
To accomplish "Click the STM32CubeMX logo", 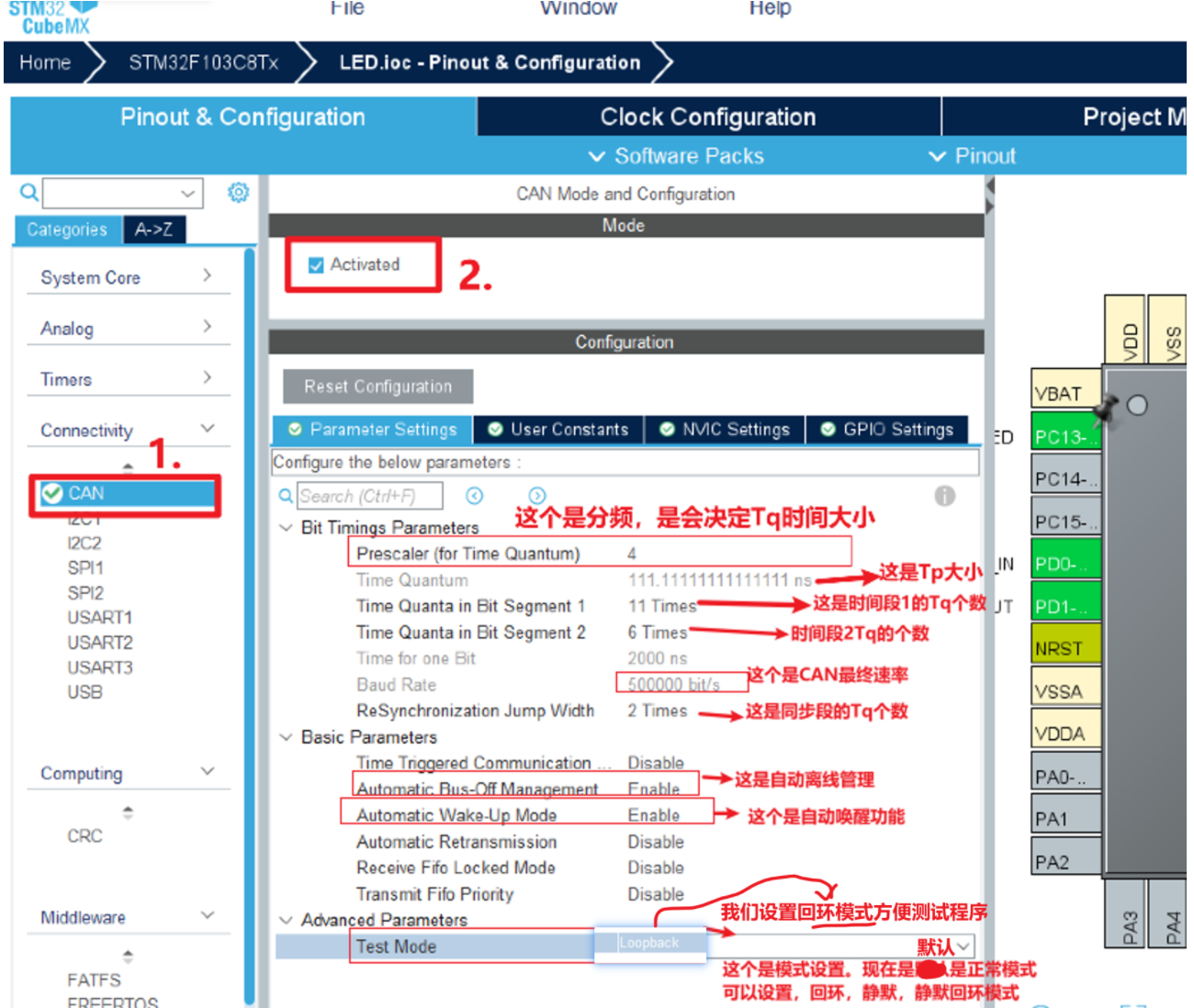I will [53, 17].
